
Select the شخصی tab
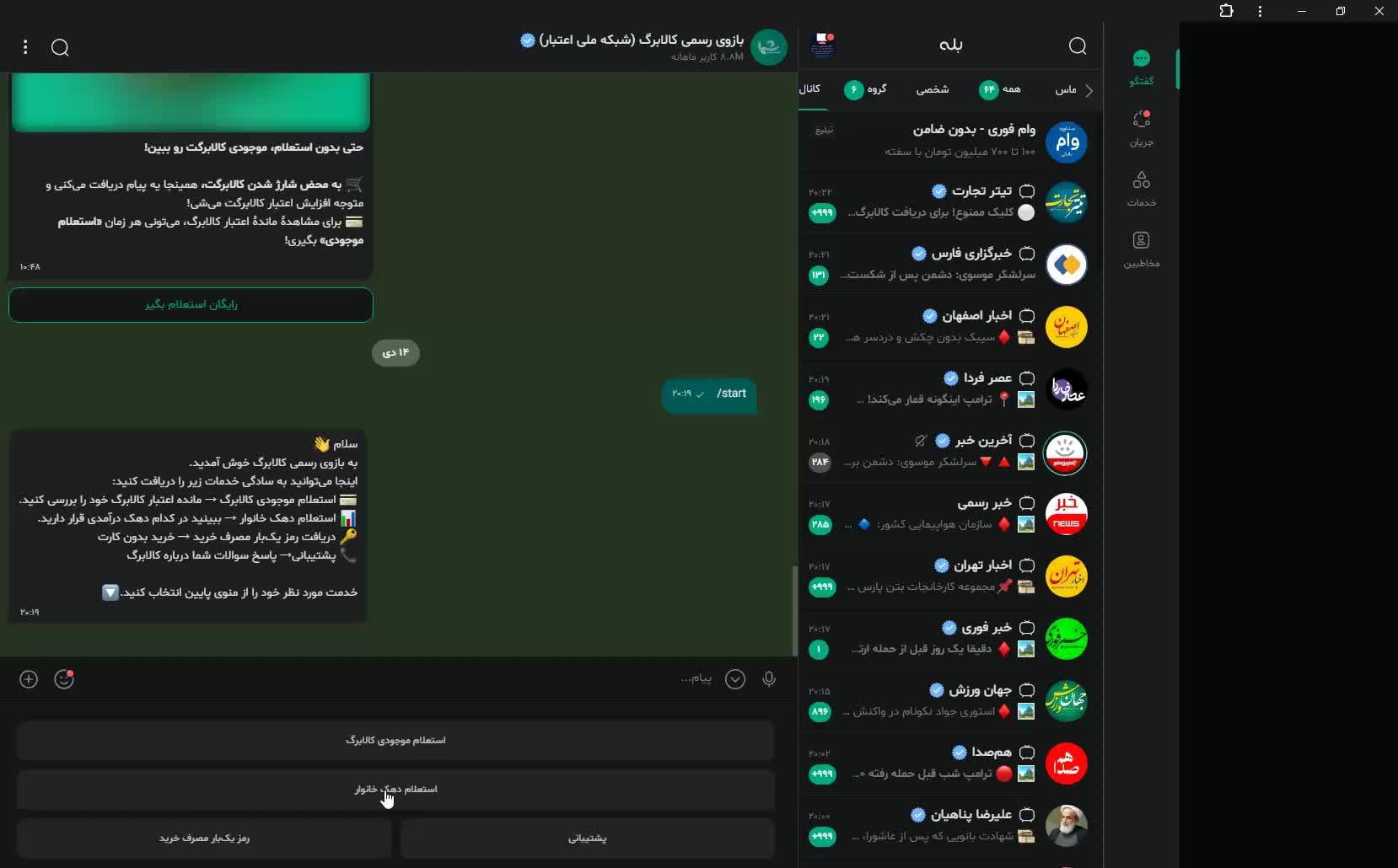[933, 89]
